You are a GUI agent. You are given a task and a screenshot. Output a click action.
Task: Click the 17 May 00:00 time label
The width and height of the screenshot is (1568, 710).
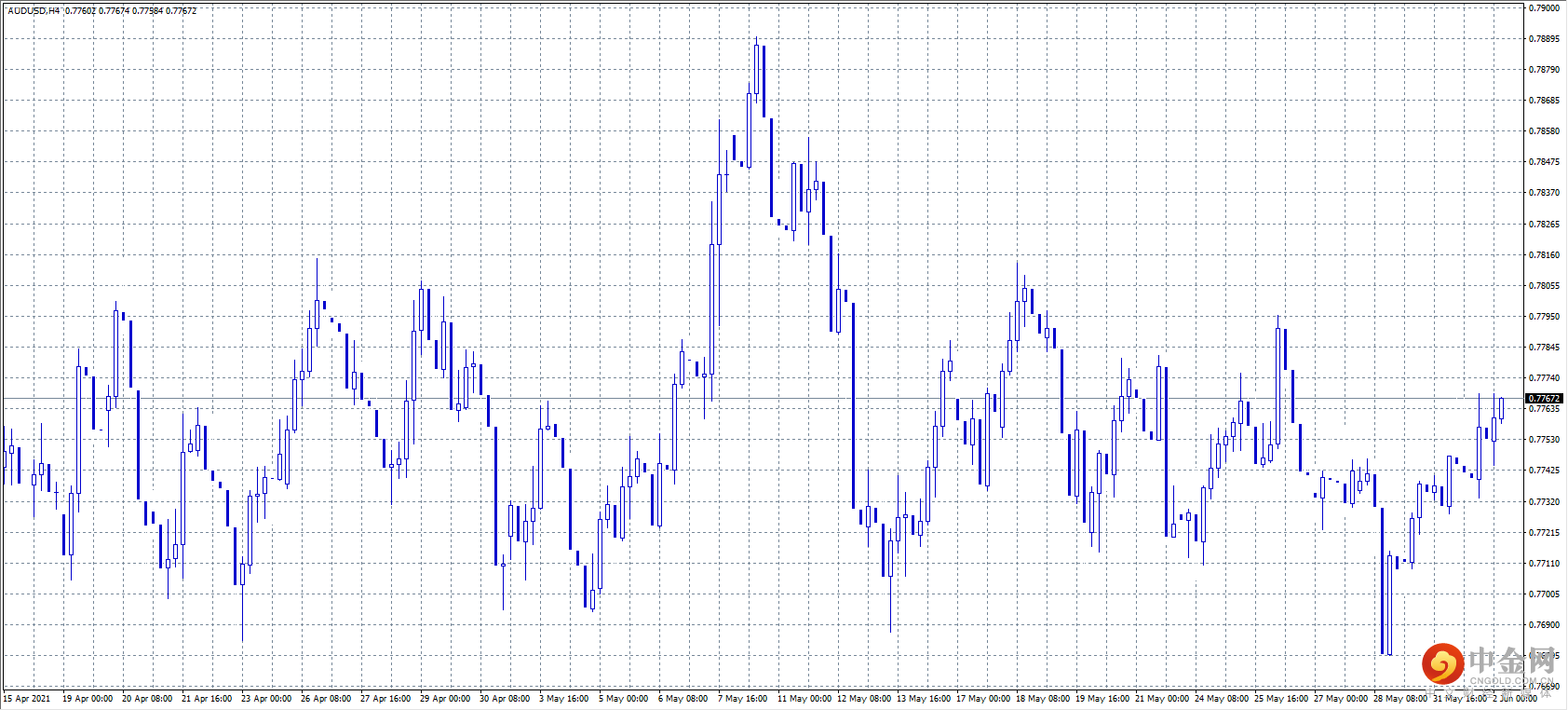(x=983, y=699)
